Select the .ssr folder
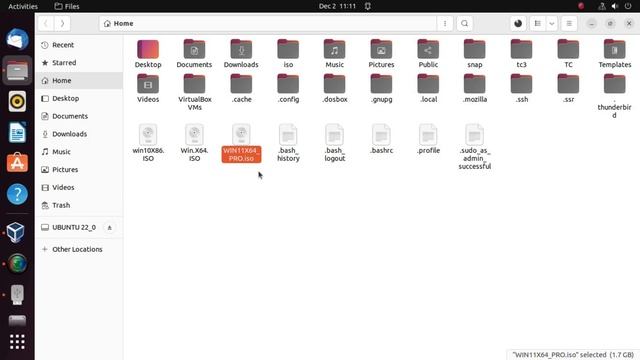640x360 pixels. point(568,84)
